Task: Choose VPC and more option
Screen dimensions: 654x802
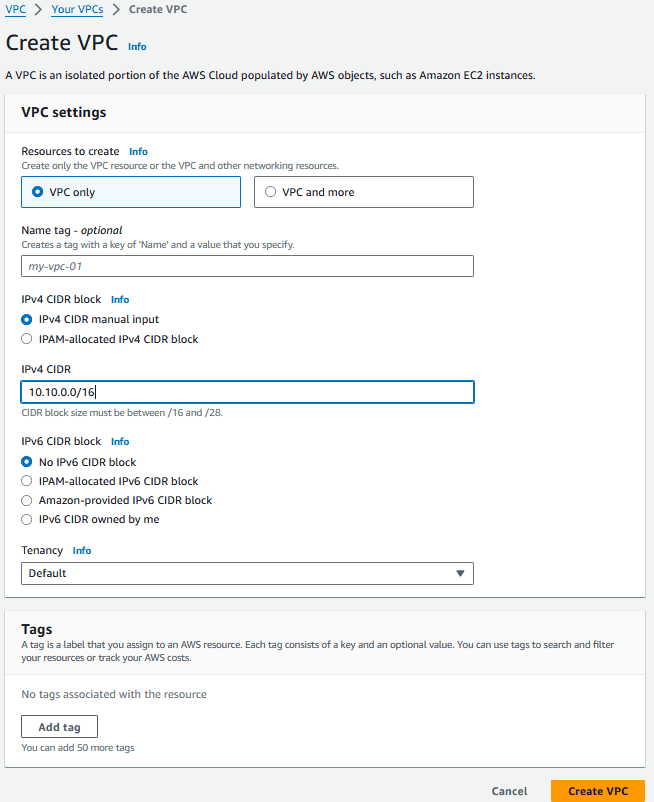Action: click(x=364, y=192)
